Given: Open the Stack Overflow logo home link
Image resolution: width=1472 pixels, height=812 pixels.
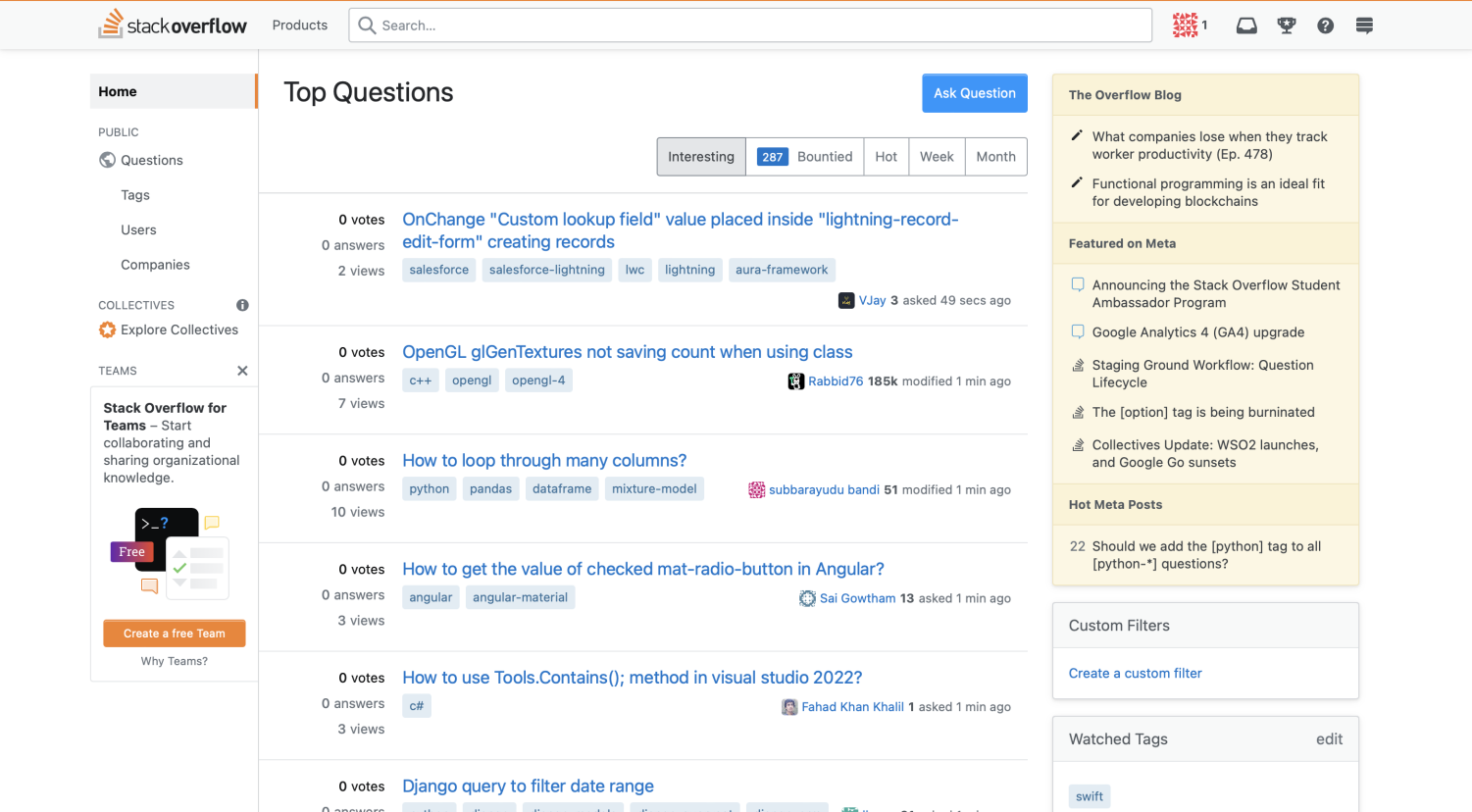Looking at the screenshot, I should [173, 25].
